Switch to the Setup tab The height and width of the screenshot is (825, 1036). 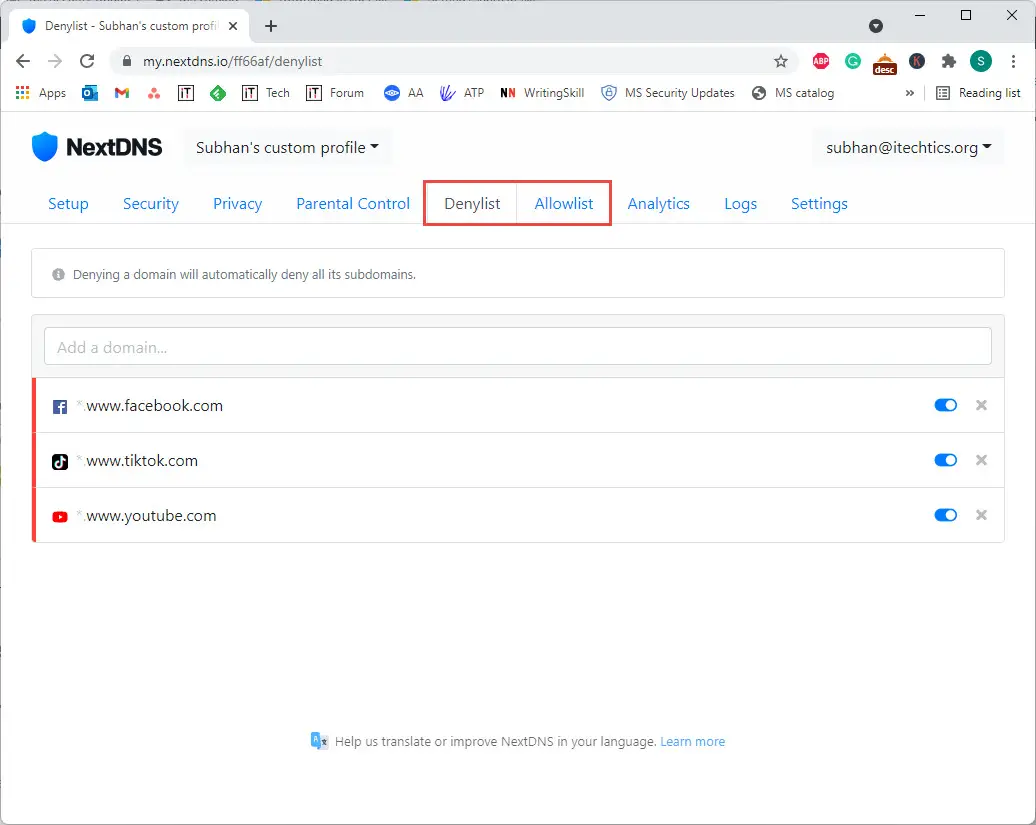tap(68, 203)
